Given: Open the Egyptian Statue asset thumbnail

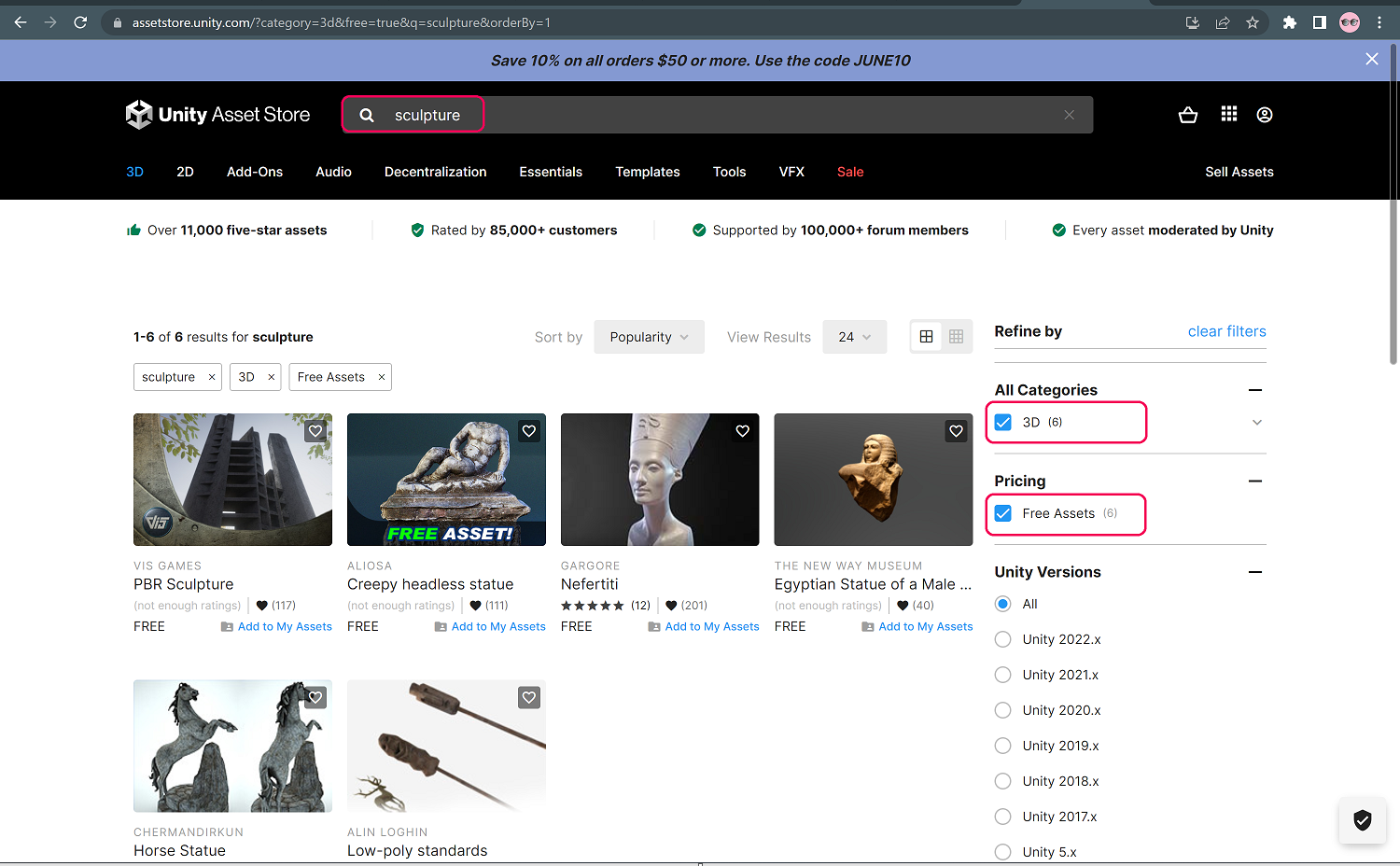Looking at the screenshot, I should [873, 480].
